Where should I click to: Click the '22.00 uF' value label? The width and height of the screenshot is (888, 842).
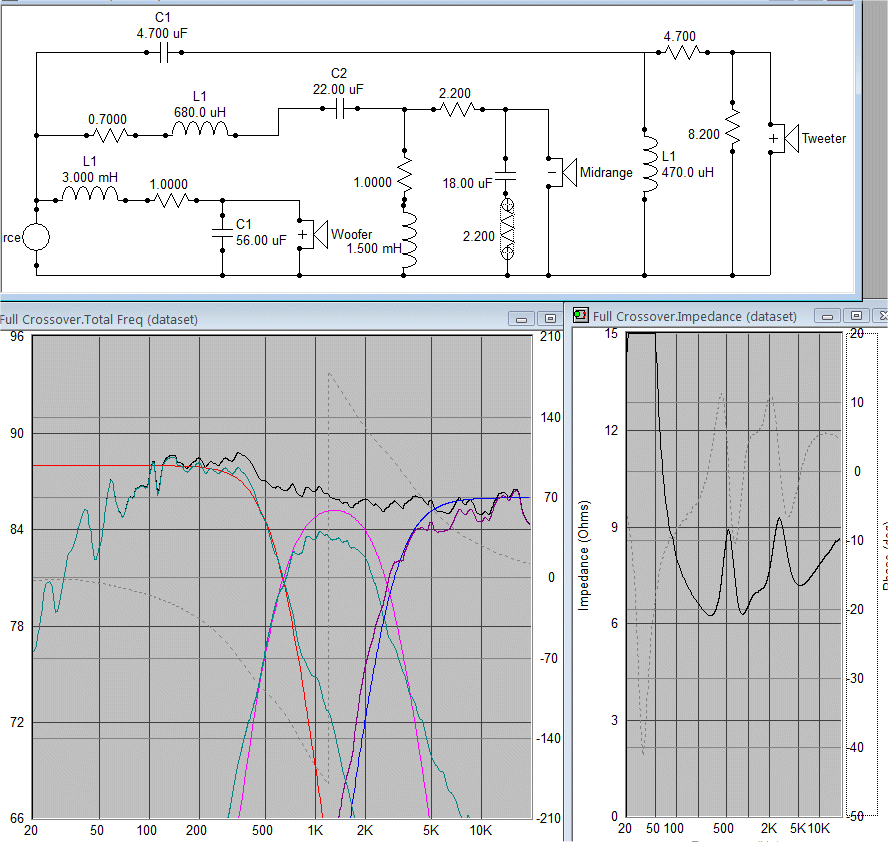click(x=338, y=89)
